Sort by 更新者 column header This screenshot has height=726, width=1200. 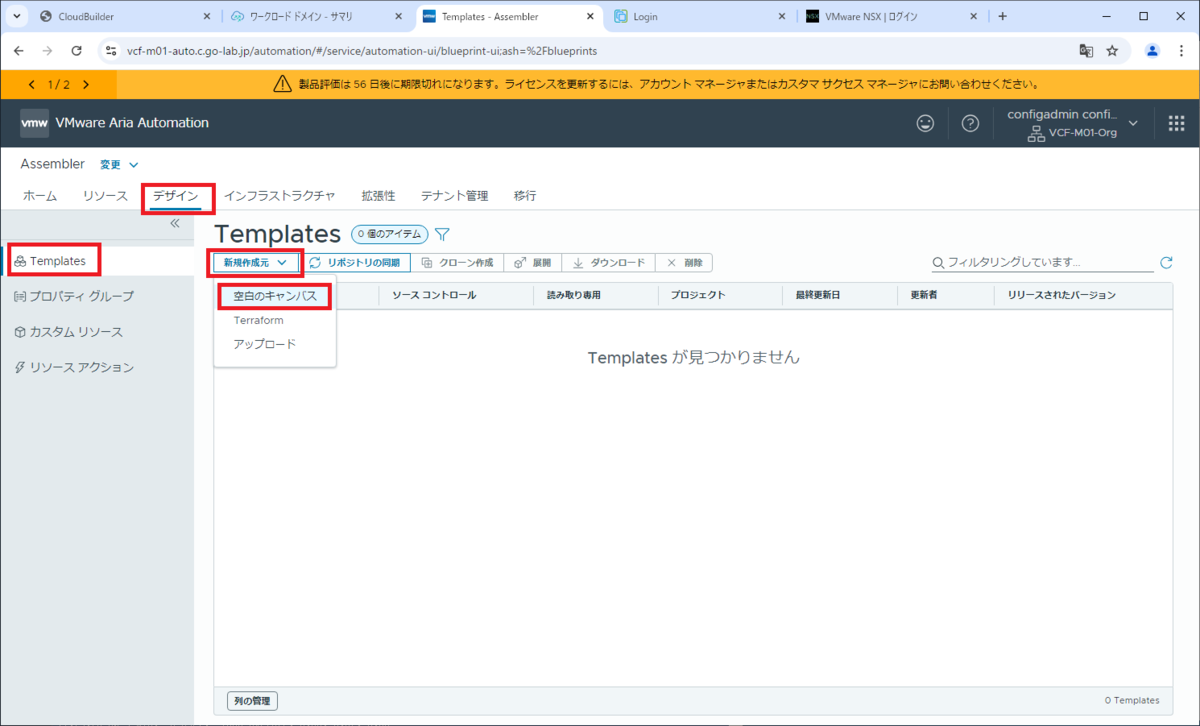922,296
